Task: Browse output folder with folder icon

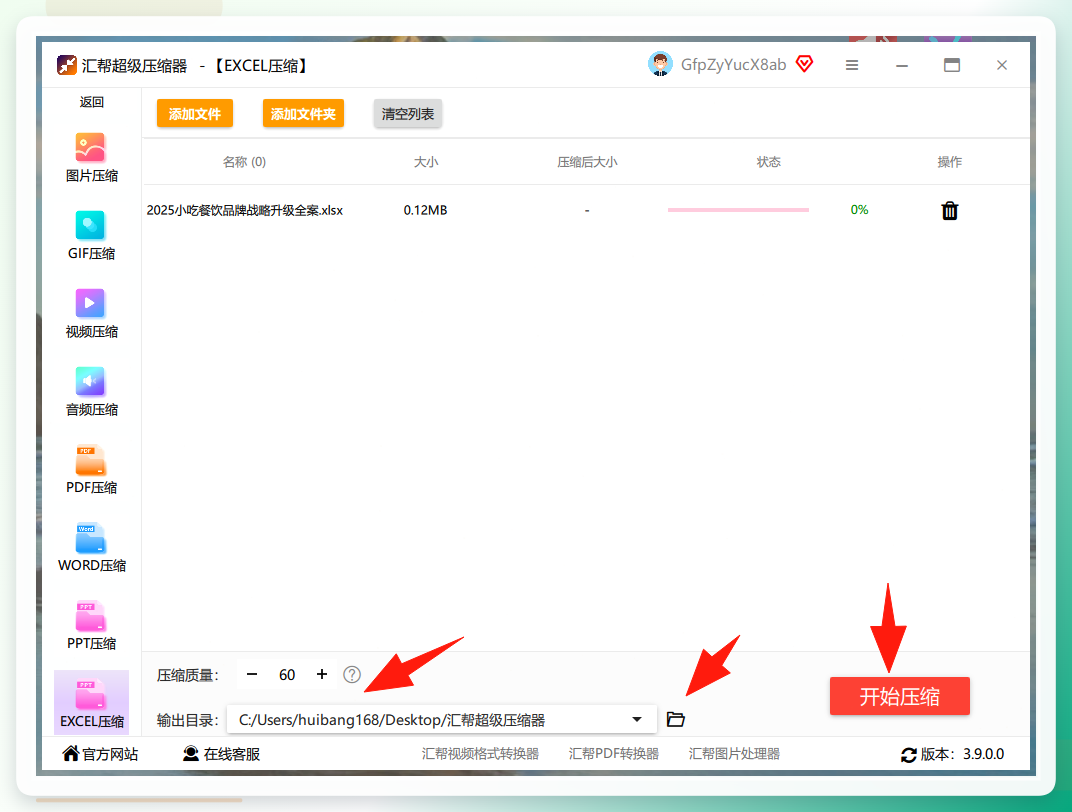Action: pyautogui.click(x=675, y=719)
